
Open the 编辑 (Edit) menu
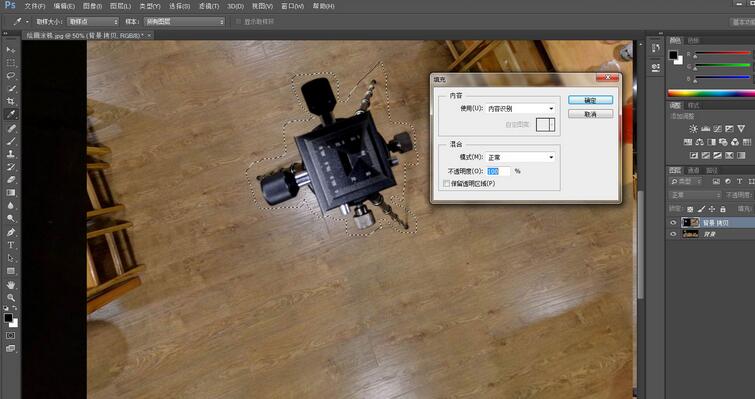click(x=64, y=6)
